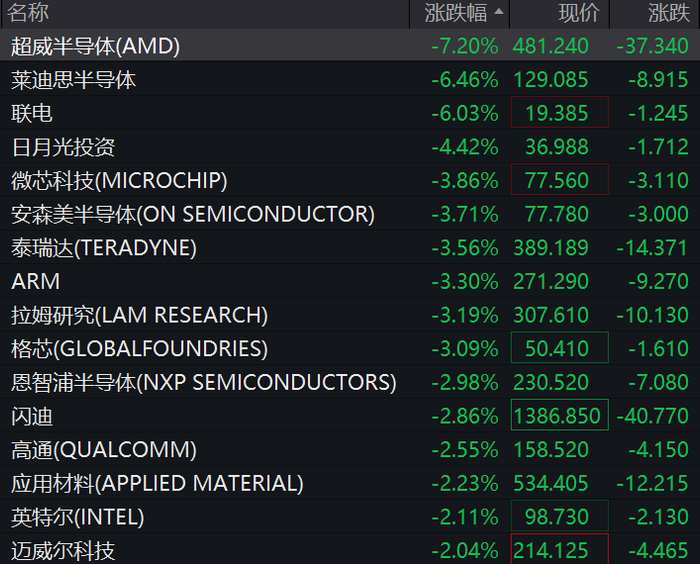Click the boxed 77.560 price cell
This screenshot has width=700, height=564.
560,180
